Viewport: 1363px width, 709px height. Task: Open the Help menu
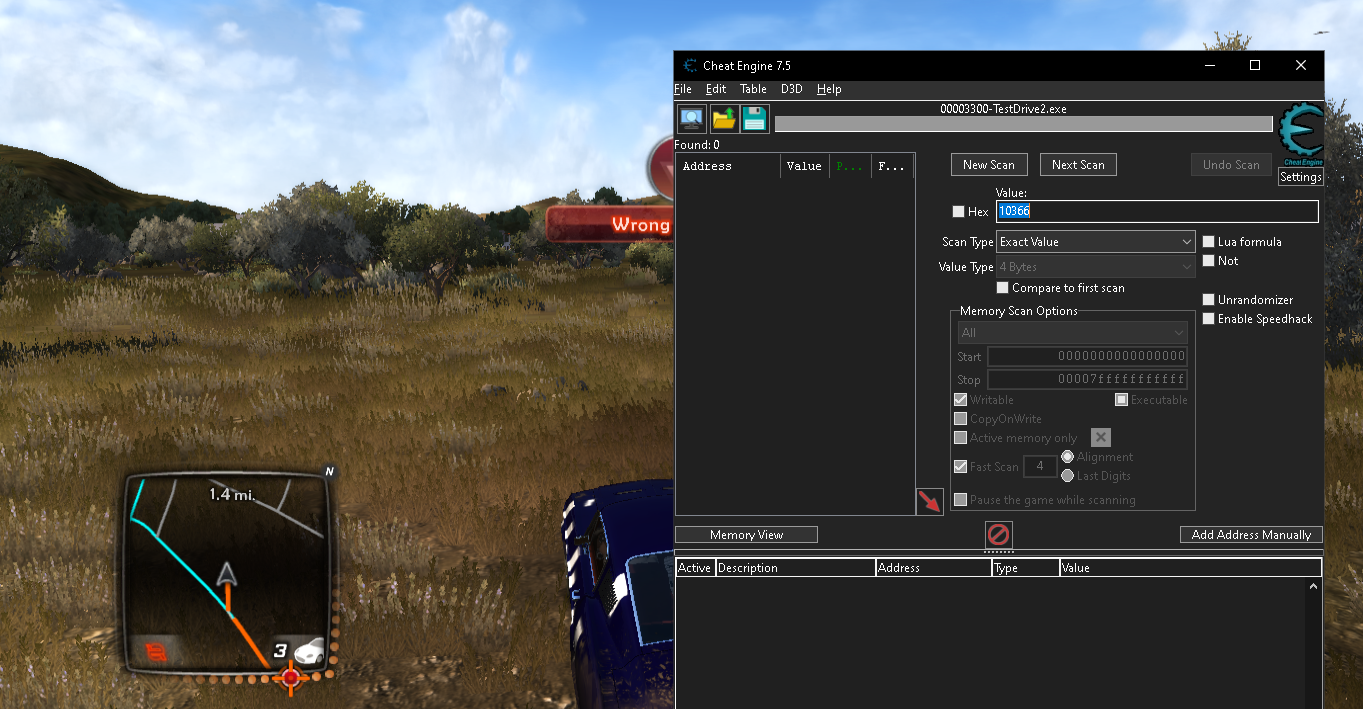[829, 89]
